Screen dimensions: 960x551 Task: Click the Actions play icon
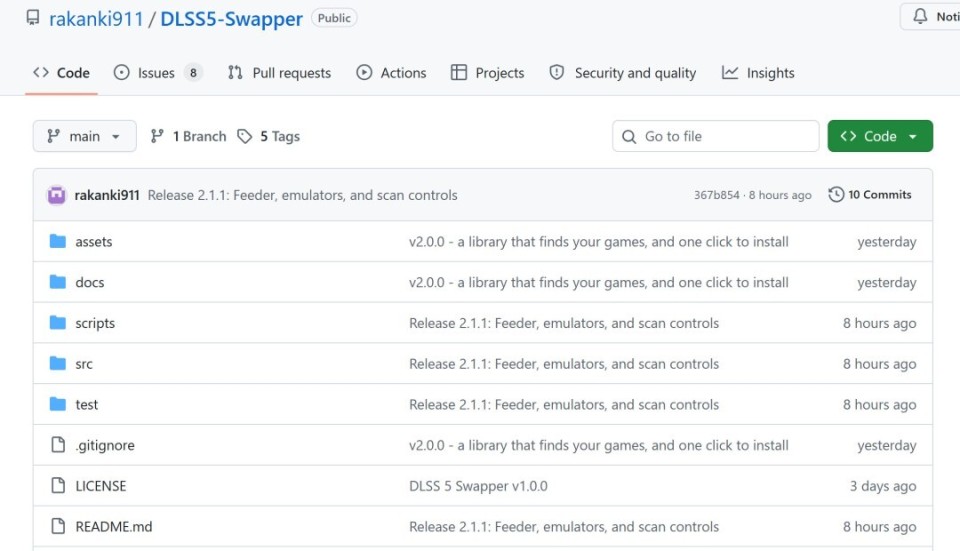click(364, 72)
